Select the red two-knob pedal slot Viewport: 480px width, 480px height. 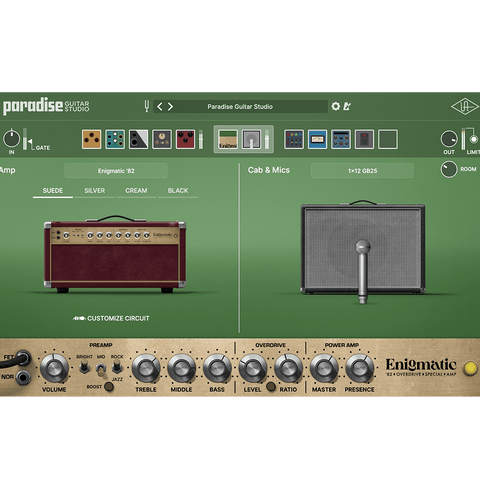pyautogui.click(x=185, y=139)
